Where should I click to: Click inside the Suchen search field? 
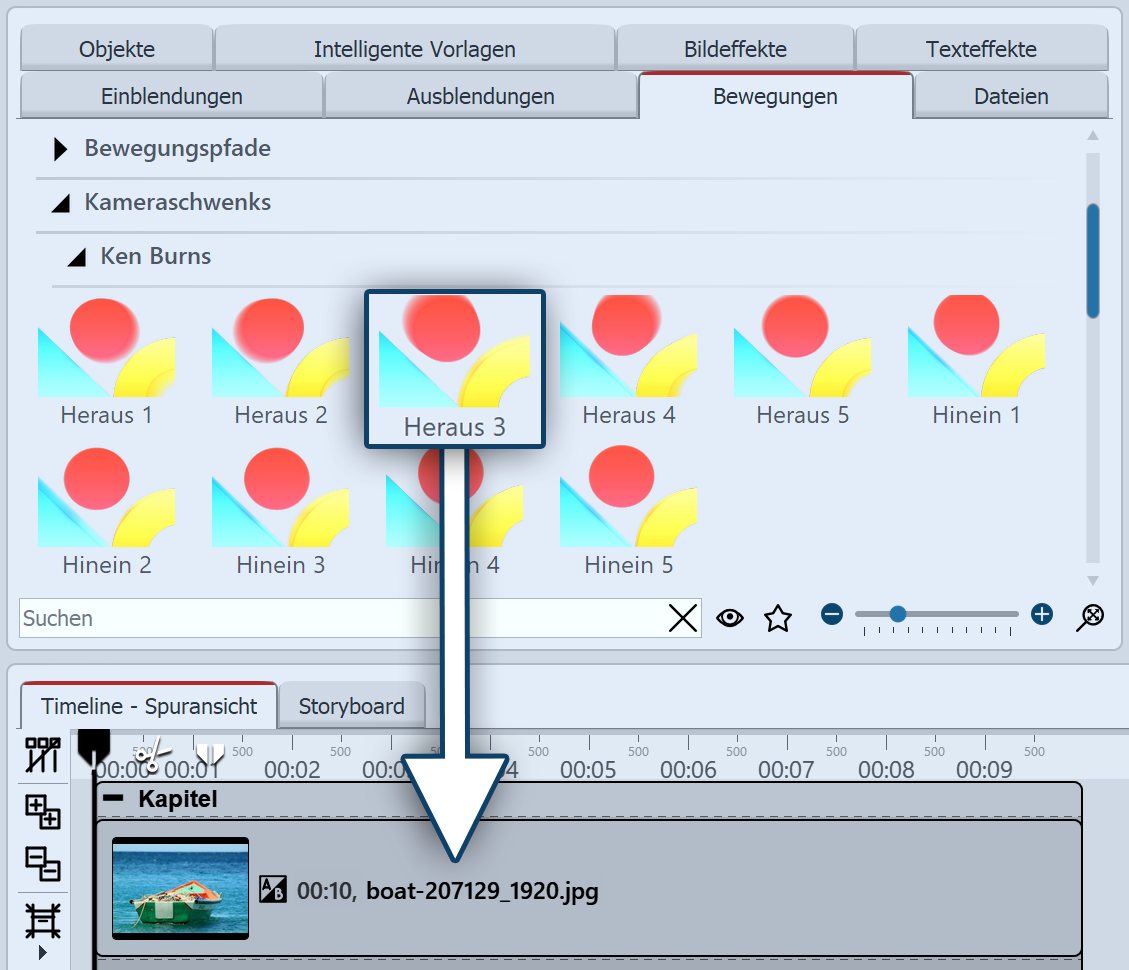point(342,618)
